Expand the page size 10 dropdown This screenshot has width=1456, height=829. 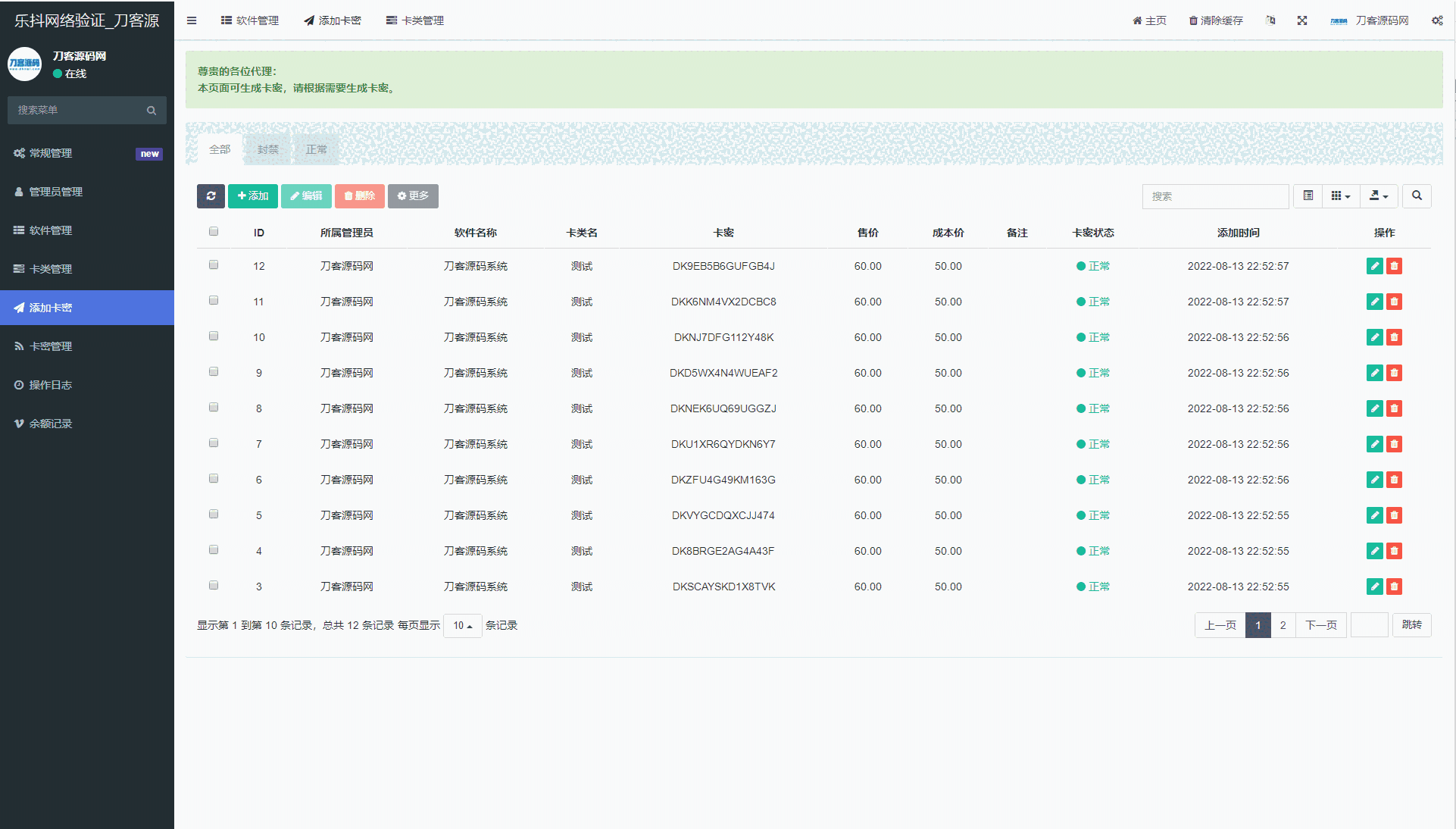click(462, 626)
